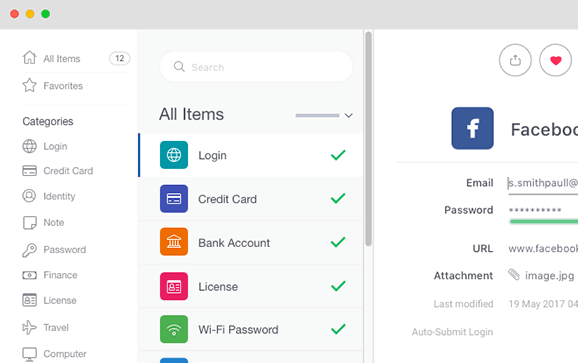Screen dimensions: 578x363
Task: Select the pink License icon
Action: (x=174, y=286)
